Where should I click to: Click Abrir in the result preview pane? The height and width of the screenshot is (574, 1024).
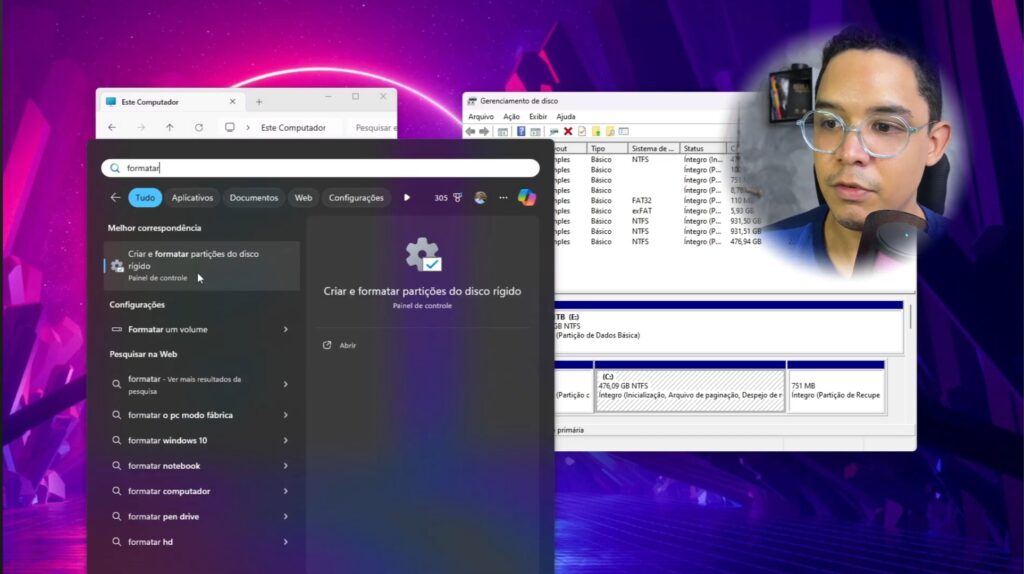click(347, 345)
